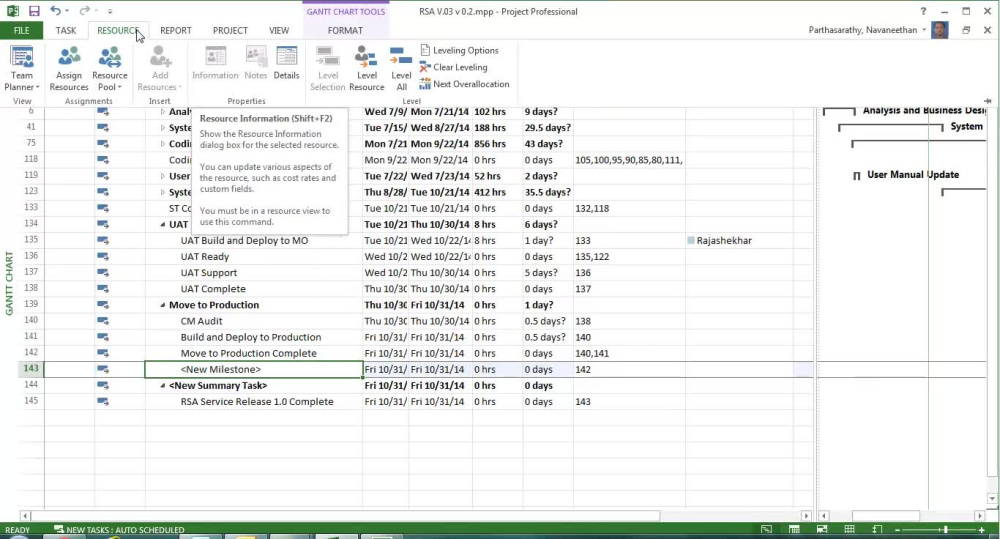The image size is (1000, 539).
Task: Select task 'RSA Service Release 1.0 Complete'
Action: click(257, 402)
